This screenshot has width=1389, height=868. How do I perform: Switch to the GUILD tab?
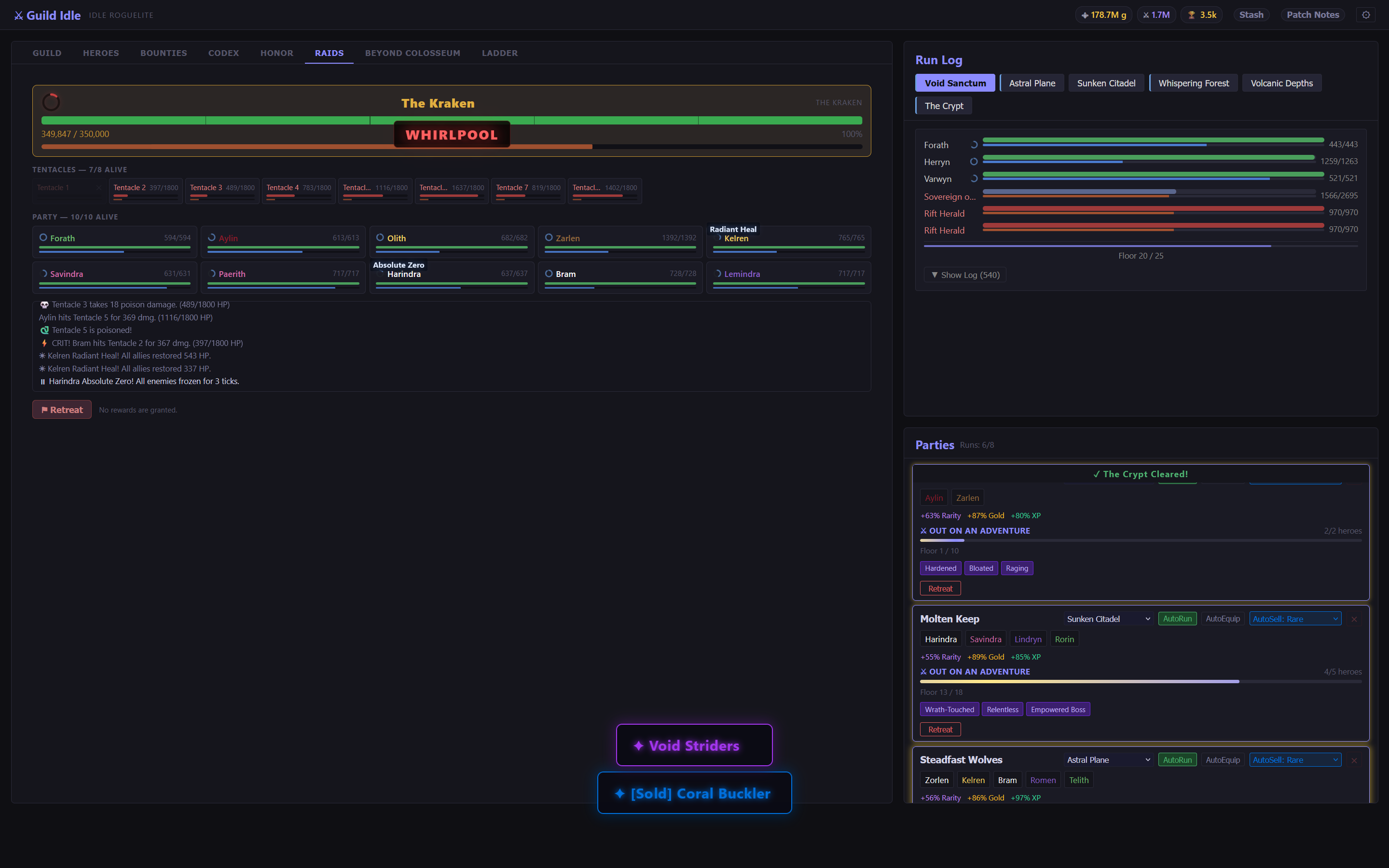47,53
